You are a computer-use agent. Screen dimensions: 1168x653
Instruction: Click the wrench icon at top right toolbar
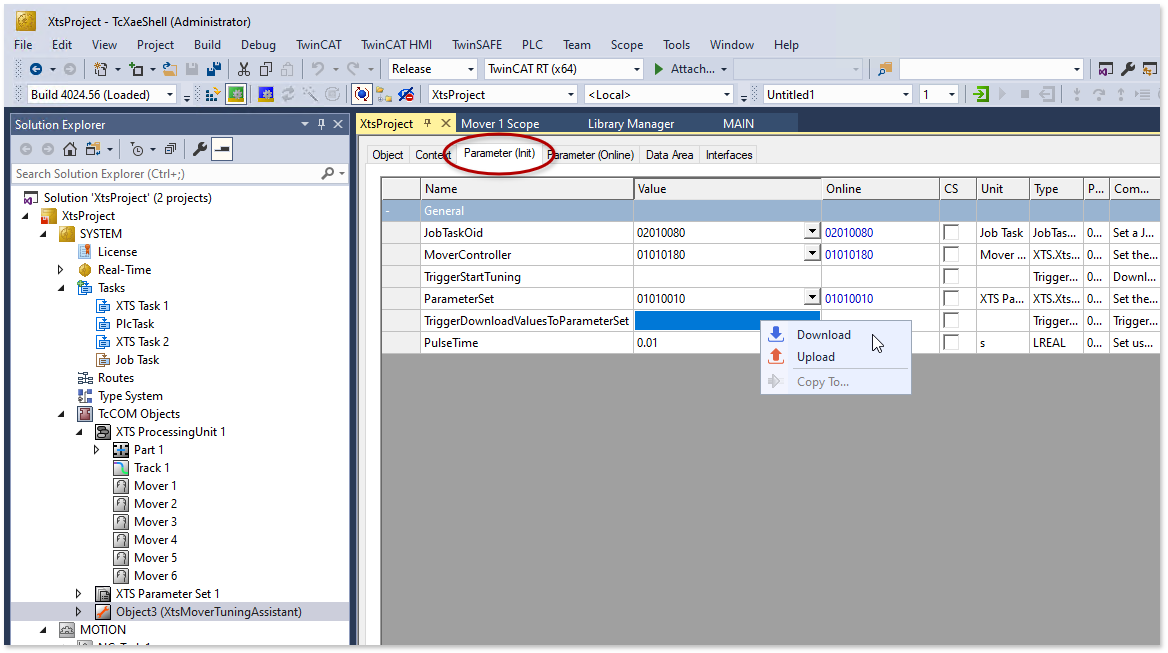pos(1128,69)
